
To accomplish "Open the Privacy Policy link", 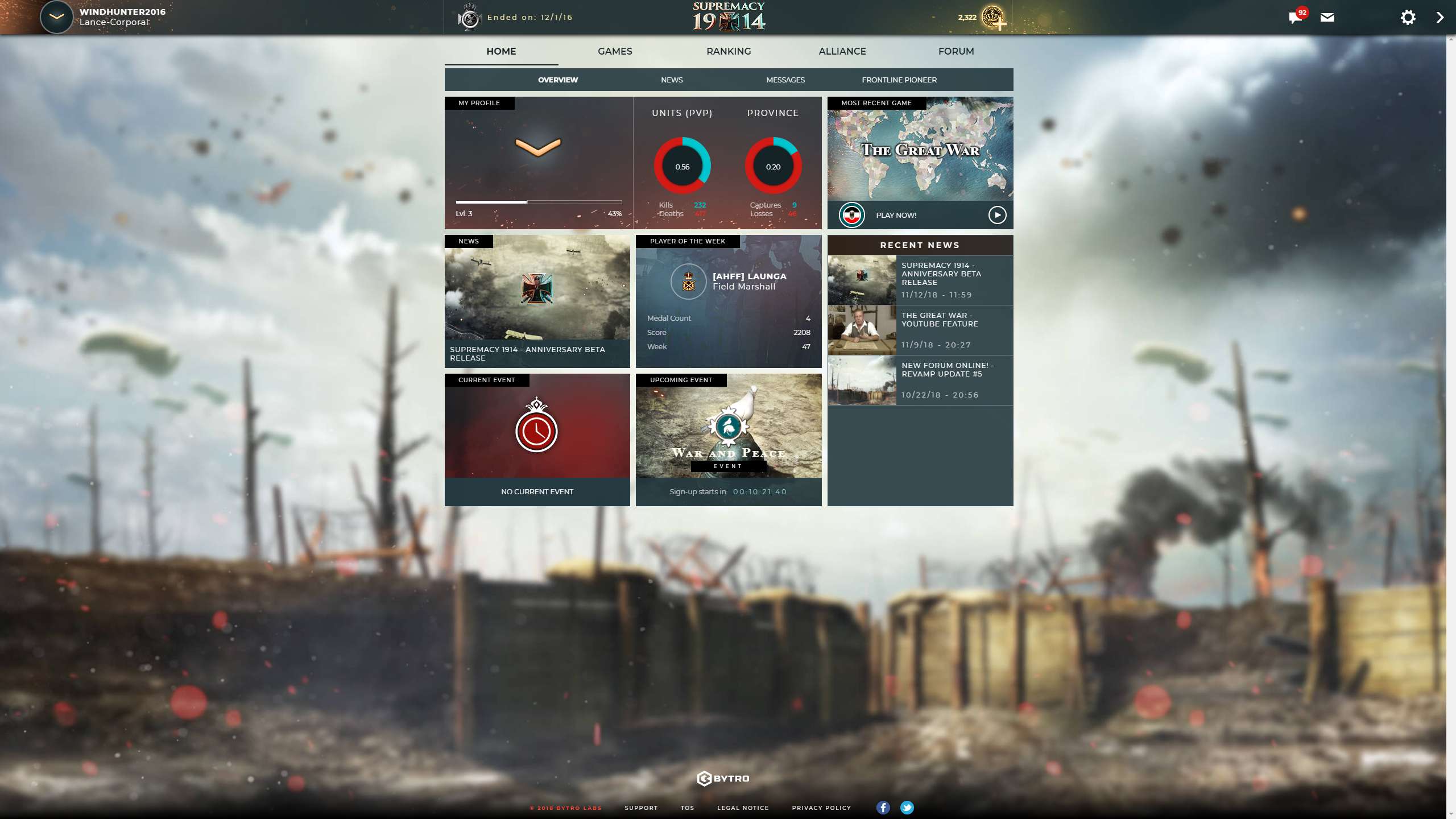I will point(821,808).
